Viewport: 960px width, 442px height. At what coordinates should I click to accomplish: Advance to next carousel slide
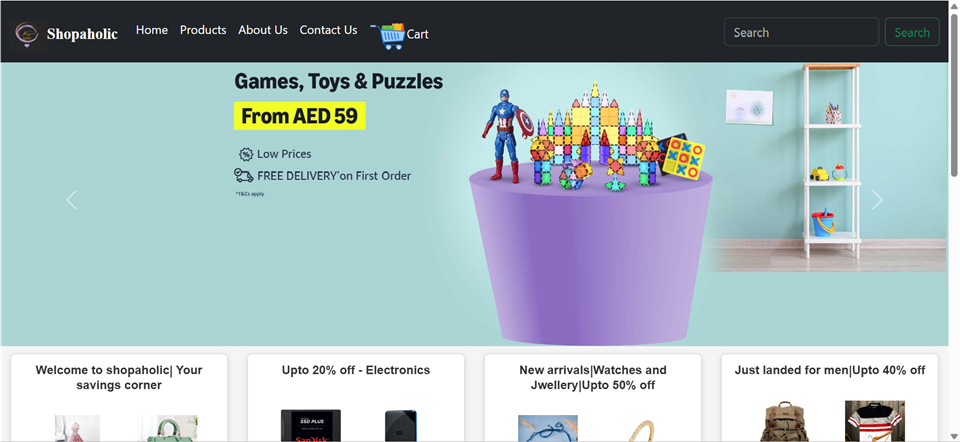tap(877, 200)
